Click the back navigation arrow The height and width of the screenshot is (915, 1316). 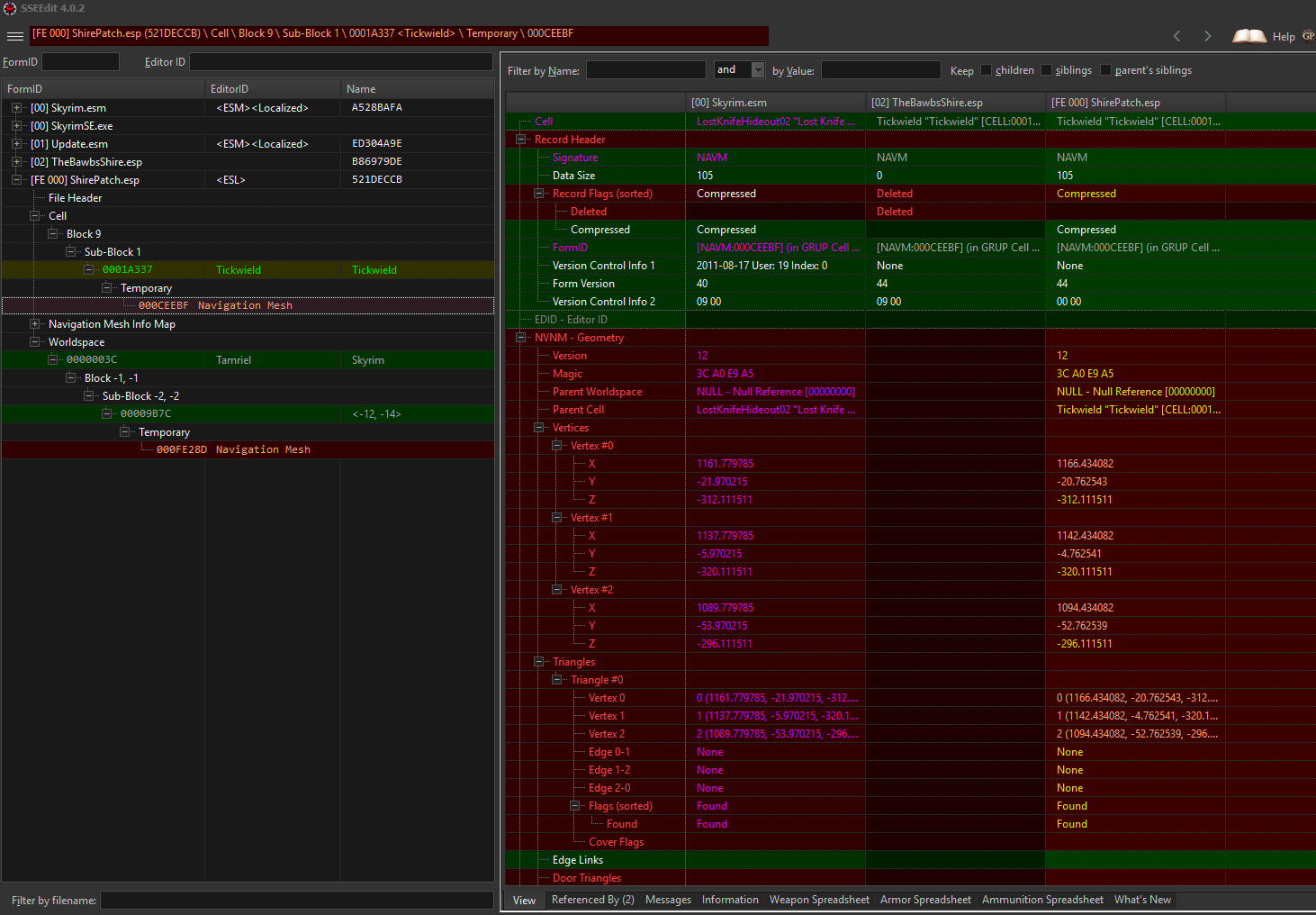1176,36
